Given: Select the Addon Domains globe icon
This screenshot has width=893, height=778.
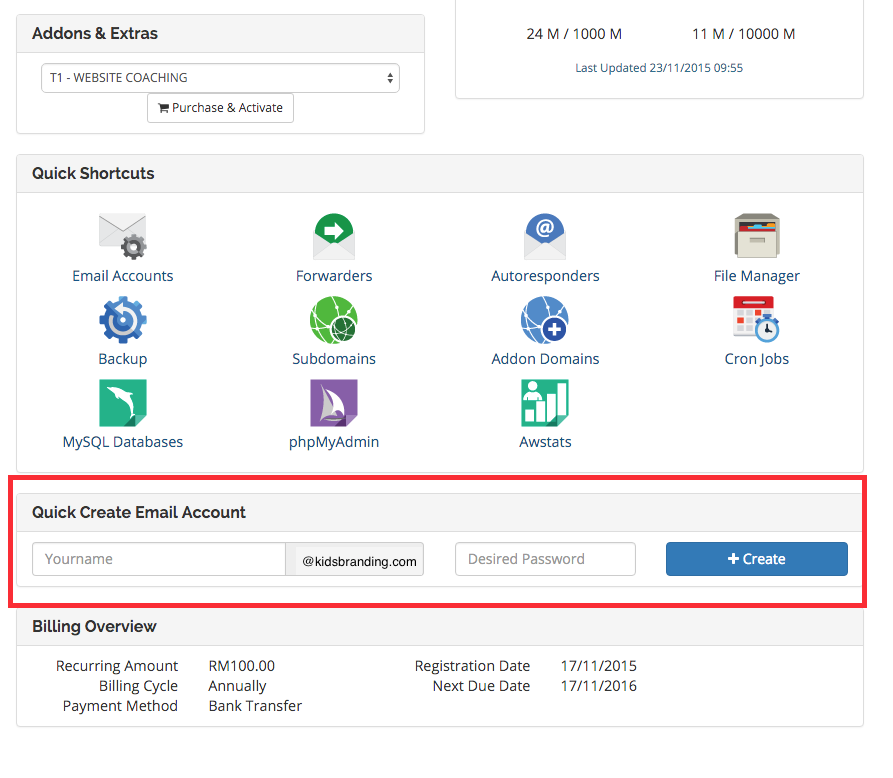Looking at the screenshot, I should pyautogui.click(x=545, y=320).
